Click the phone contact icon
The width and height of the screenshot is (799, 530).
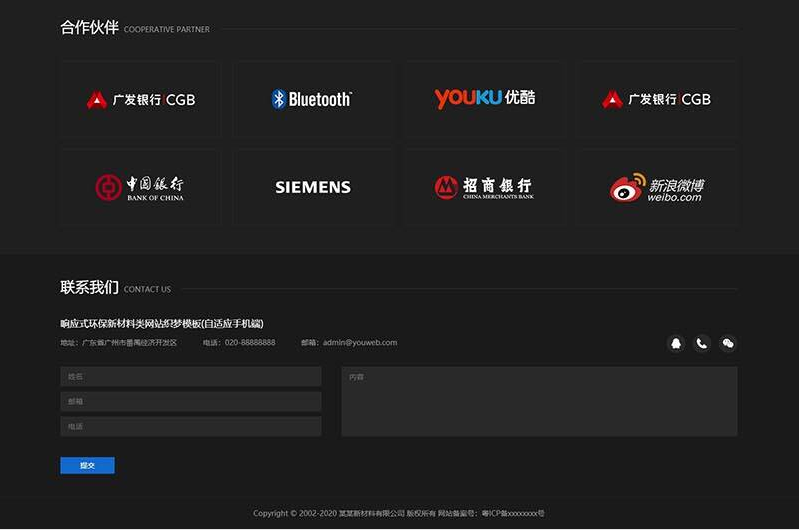tap(702, 343)
